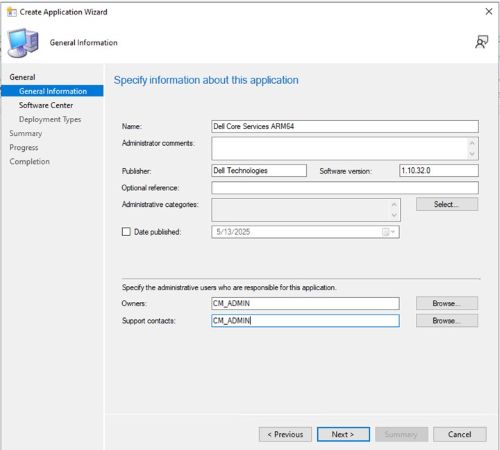The image size is (500, 450).
Task: Select Summary step in sidebar
Action: pos(26,133)
